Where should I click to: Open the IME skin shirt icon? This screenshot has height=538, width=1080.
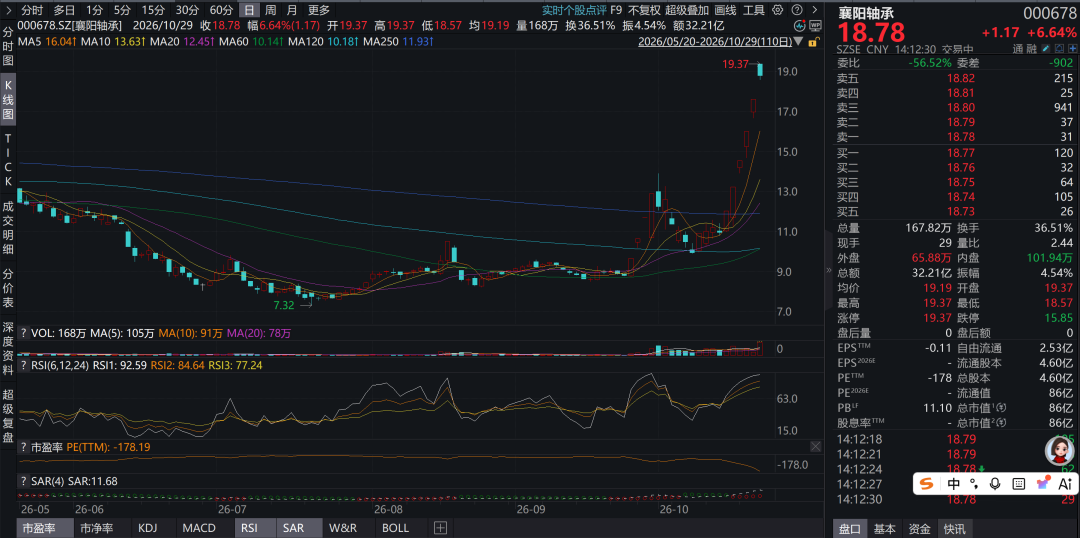click(1043, 484)
